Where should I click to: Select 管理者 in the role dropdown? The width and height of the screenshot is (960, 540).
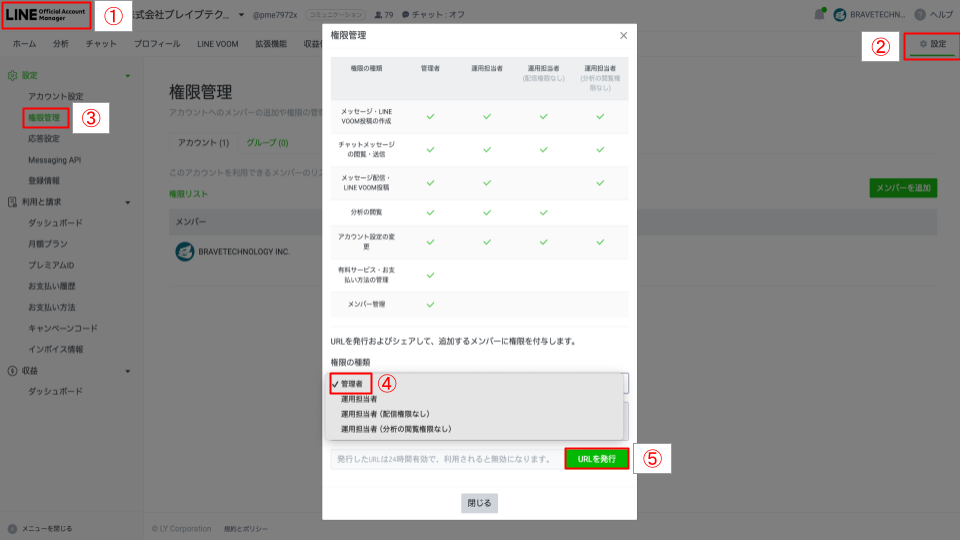[x=351, y=384]
